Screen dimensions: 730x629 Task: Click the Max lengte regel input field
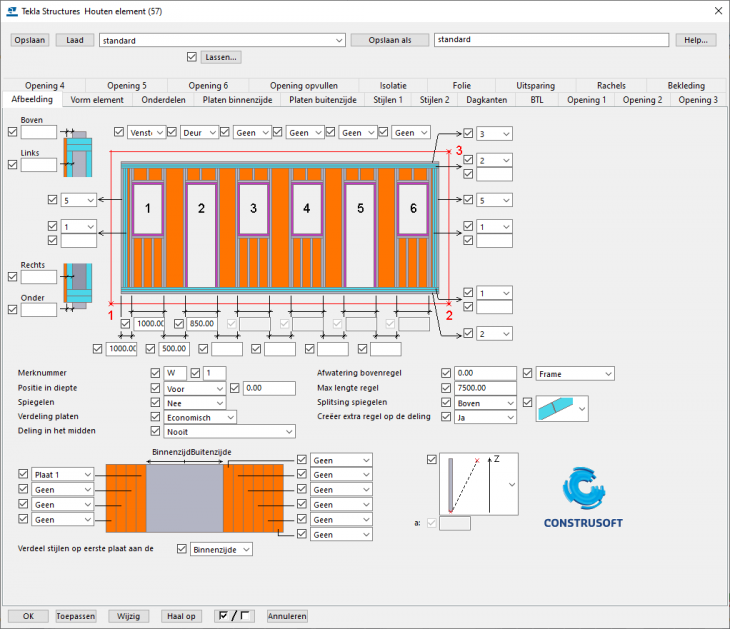(485, 388)
